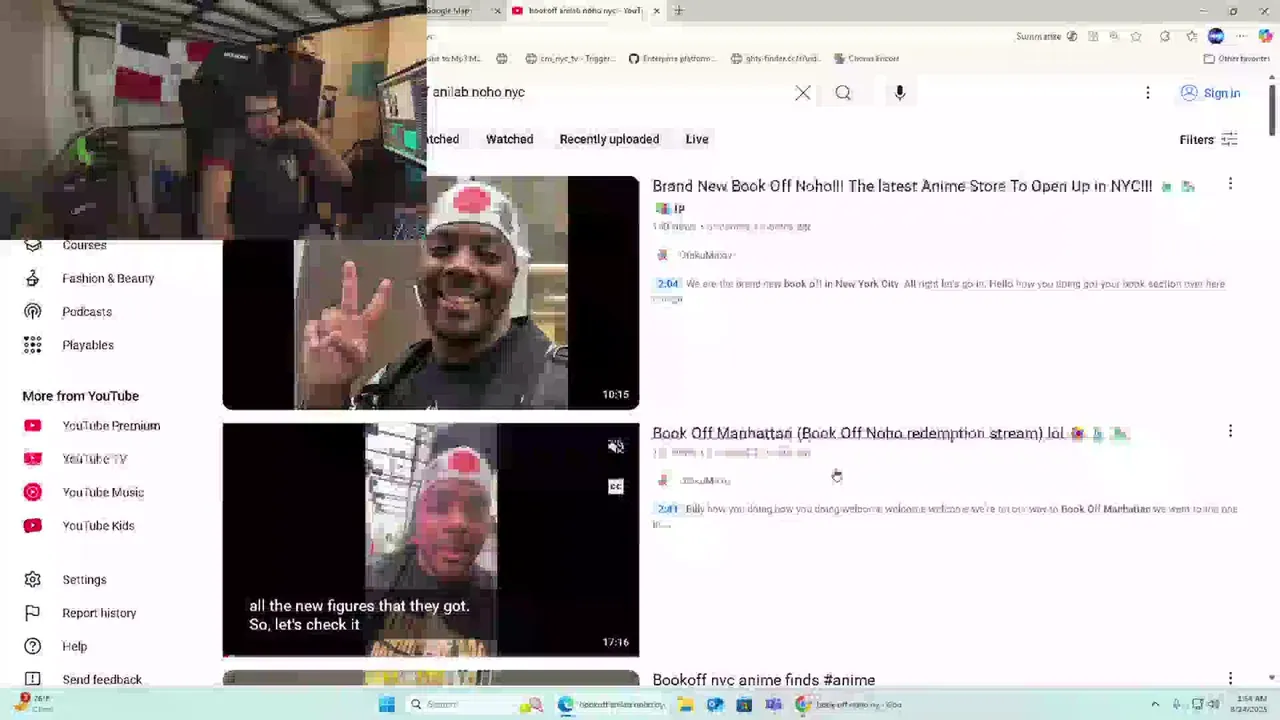Click the Sign in button

[x=1210, y=93]
